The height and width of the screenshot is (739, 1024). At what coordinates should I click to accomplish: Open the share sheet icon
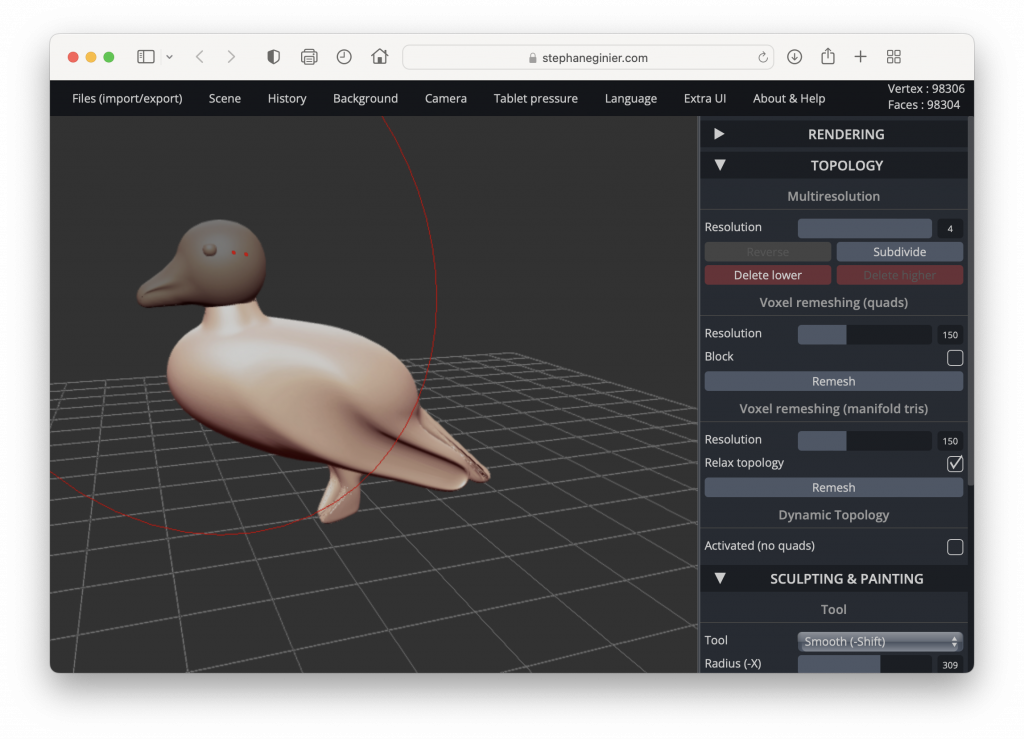[x=827, y=56]
